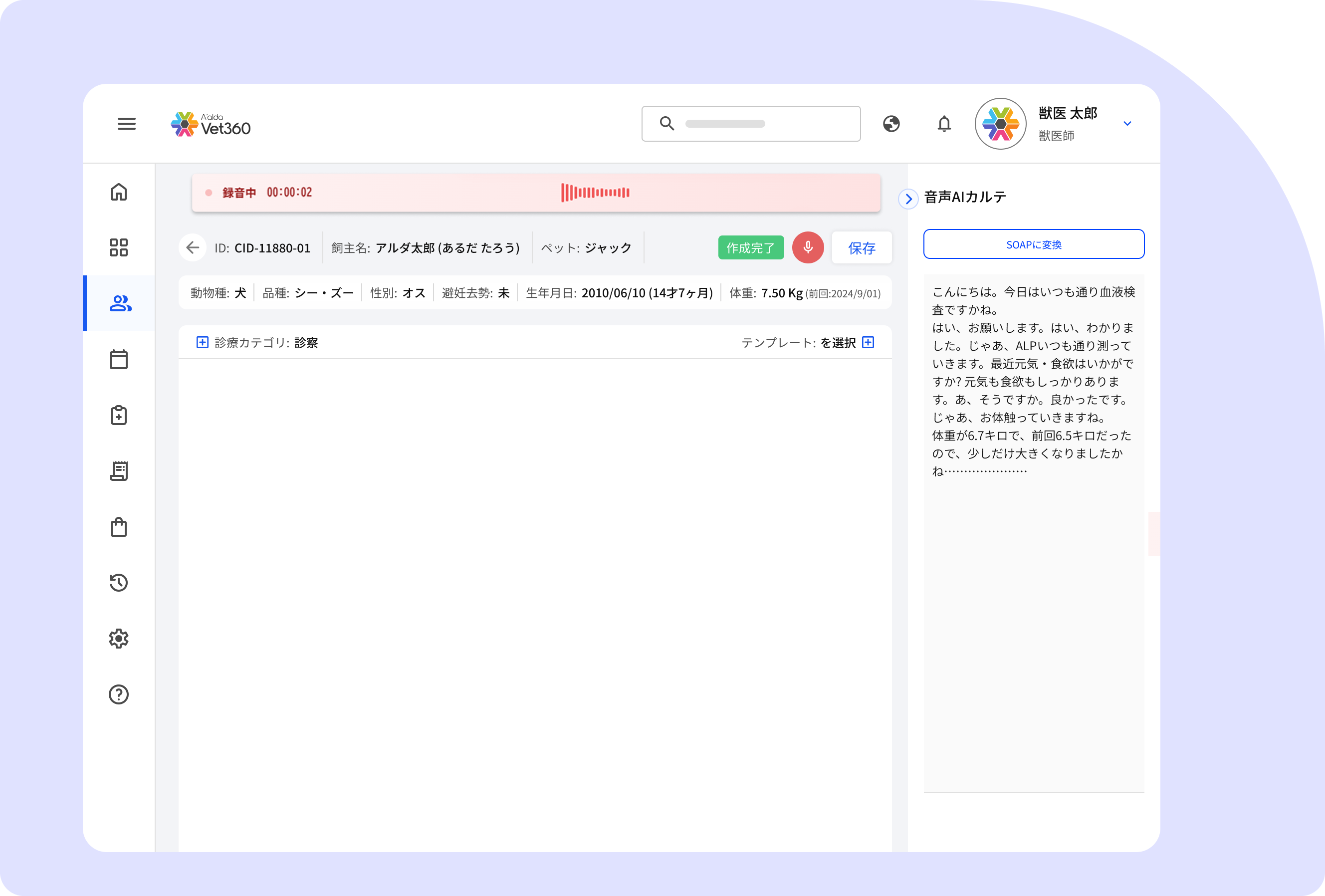The height and width of the screenshot is (896, 1325).
Task: Click the ID CID-11880-01 text
Action: click(x=262, y=248)
